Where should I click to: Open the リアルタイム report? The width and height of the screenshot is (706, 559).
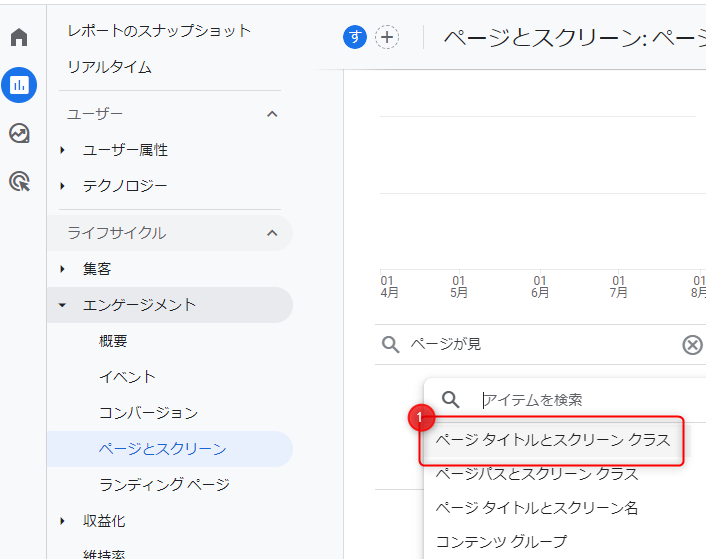[109, 67]
